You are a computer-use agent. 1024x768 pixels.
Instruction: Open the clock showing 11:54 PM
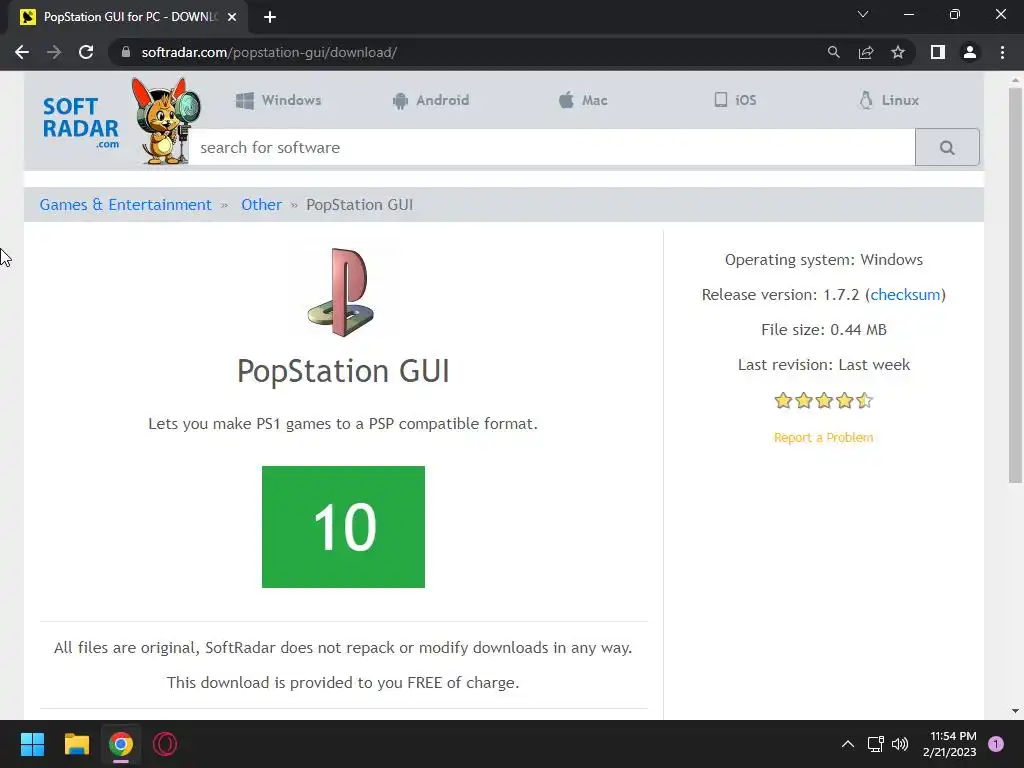950,744
